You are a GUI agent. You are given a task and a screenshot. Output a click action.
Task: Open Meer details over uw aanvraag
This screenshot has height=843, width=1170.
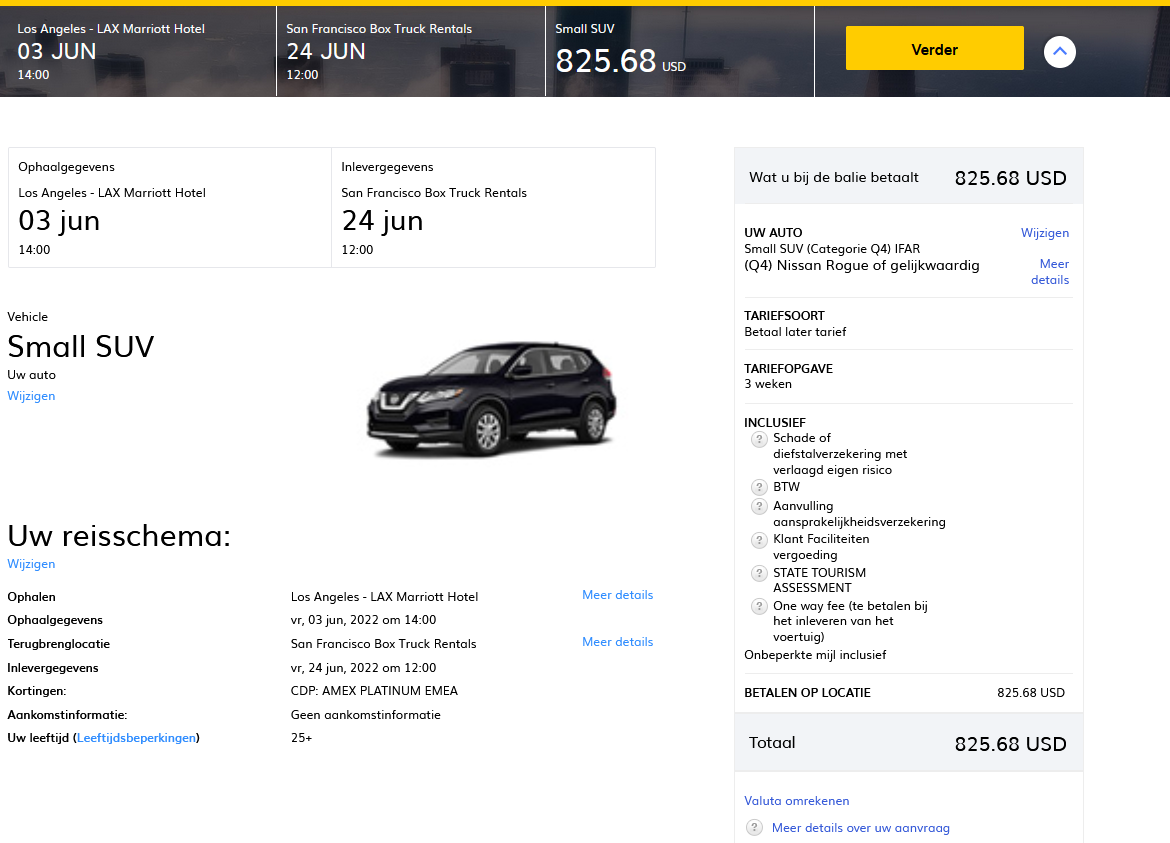[860, 828]
